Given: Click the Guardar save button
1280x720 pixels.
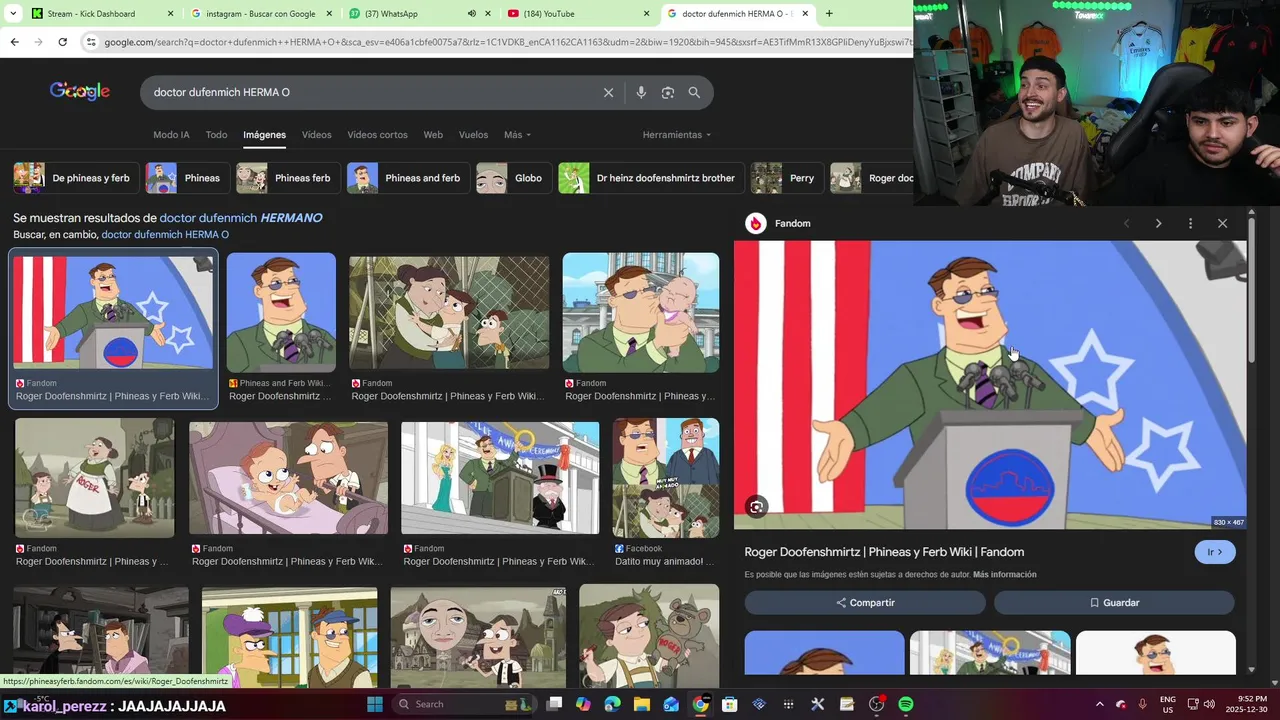Looking at the screenshot, I should (1114, 603).
